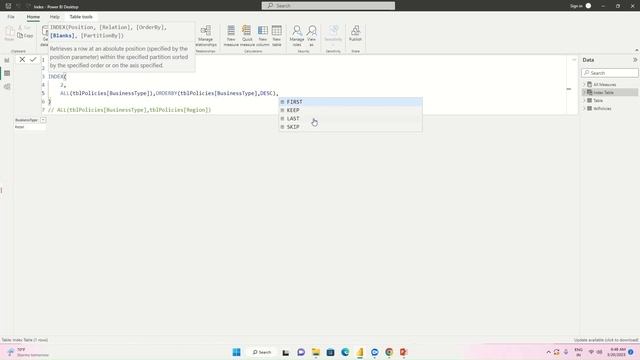Select FIRST from the autocomplete list
Image resolution: width=640 pixels, height=360 pixels.
point(351,102)
